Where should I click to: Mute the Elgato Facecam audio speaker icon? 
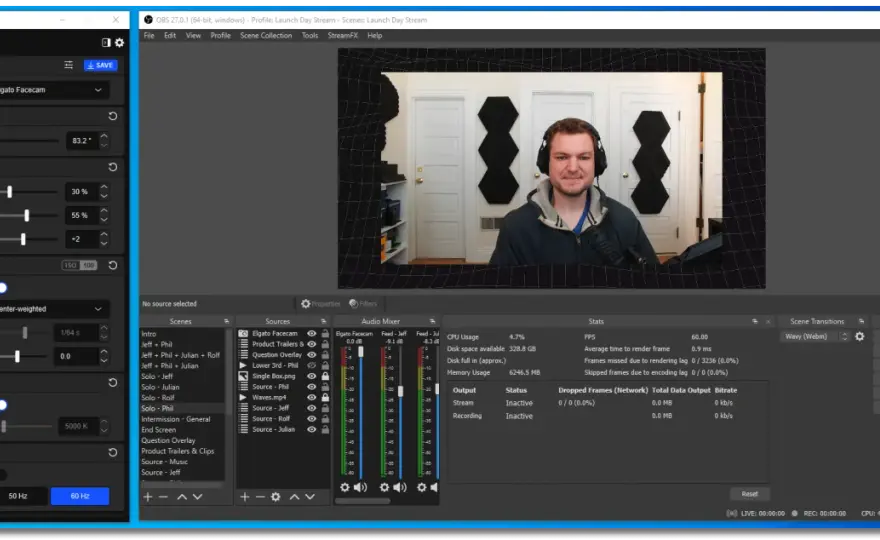[x=360, y=487]
